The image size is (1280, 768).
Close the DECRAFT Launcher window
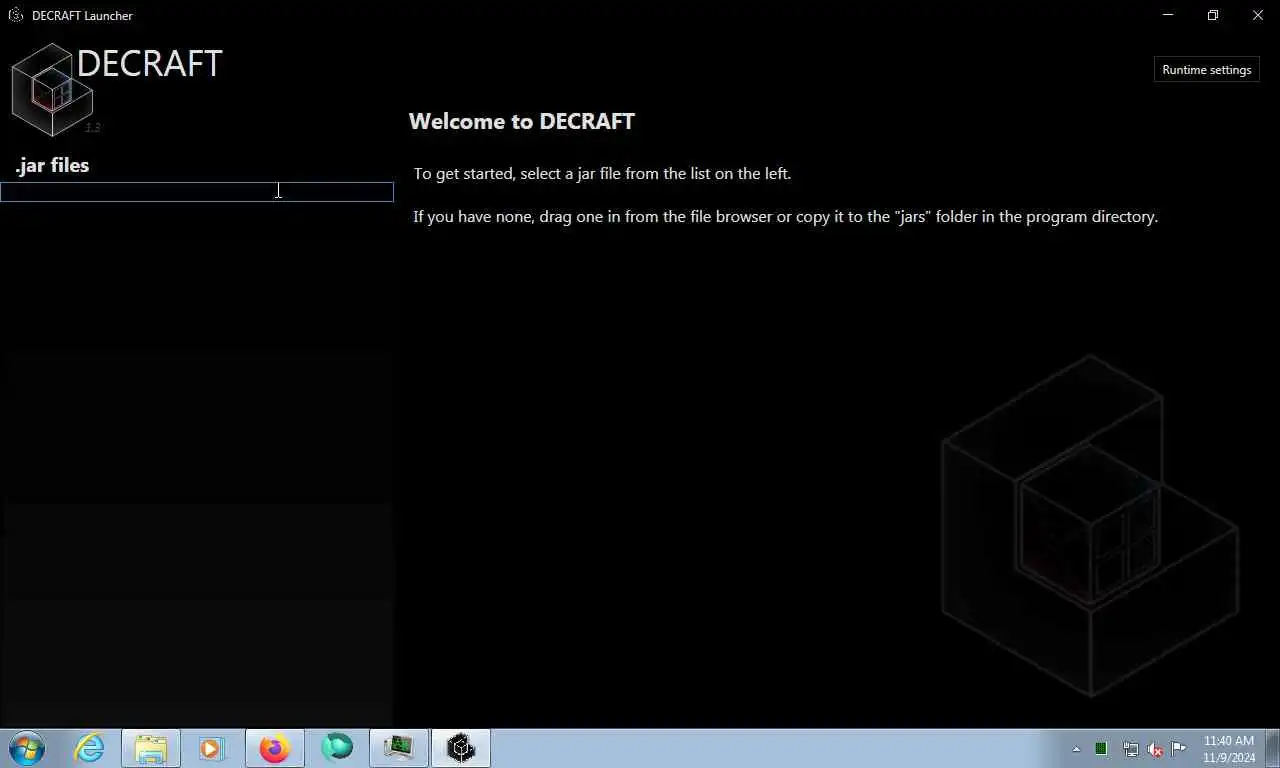pos(1258,15)
